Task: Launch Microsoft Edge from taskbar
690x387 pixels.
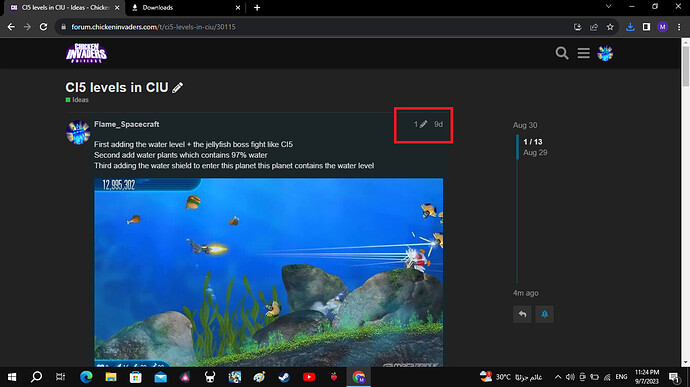Action: [x=86, y=377]
